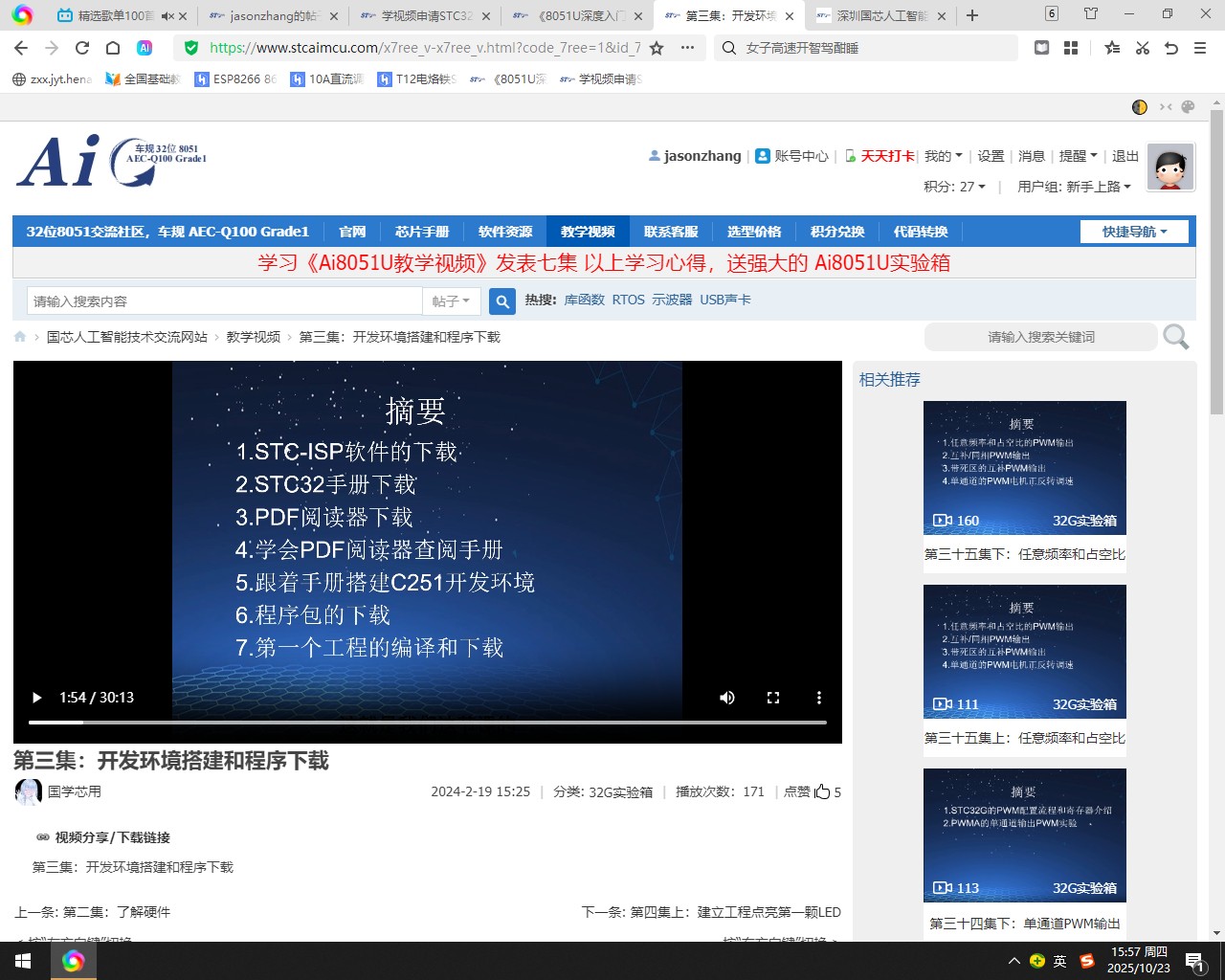Select the 芯片手册 navigation menu item
The width and height of the screenshot is (1225, 980).
tap(421, 231)
